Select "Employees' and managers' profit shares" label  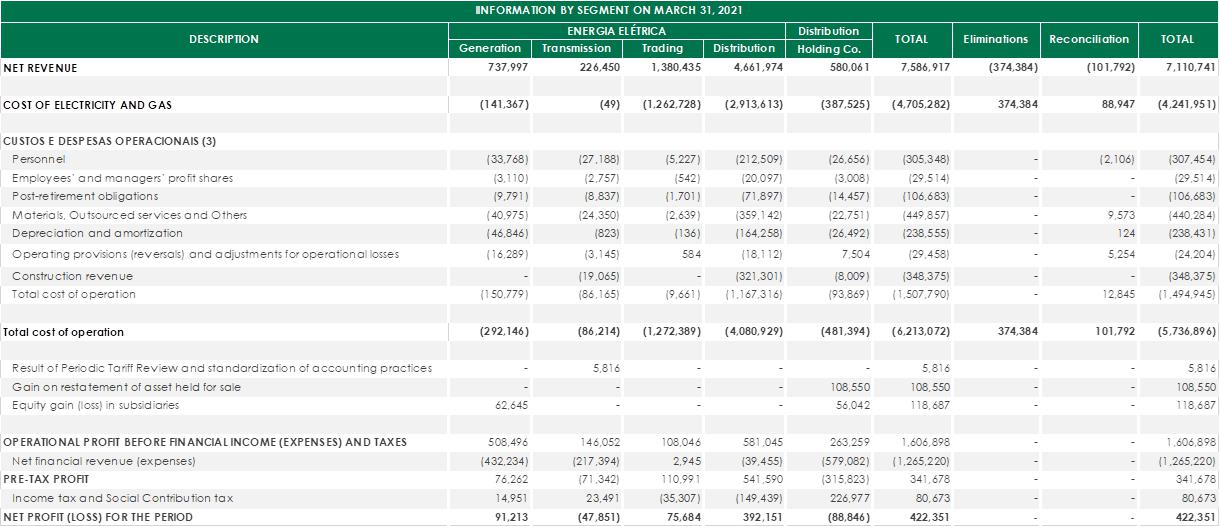click(x=122, y=178)
